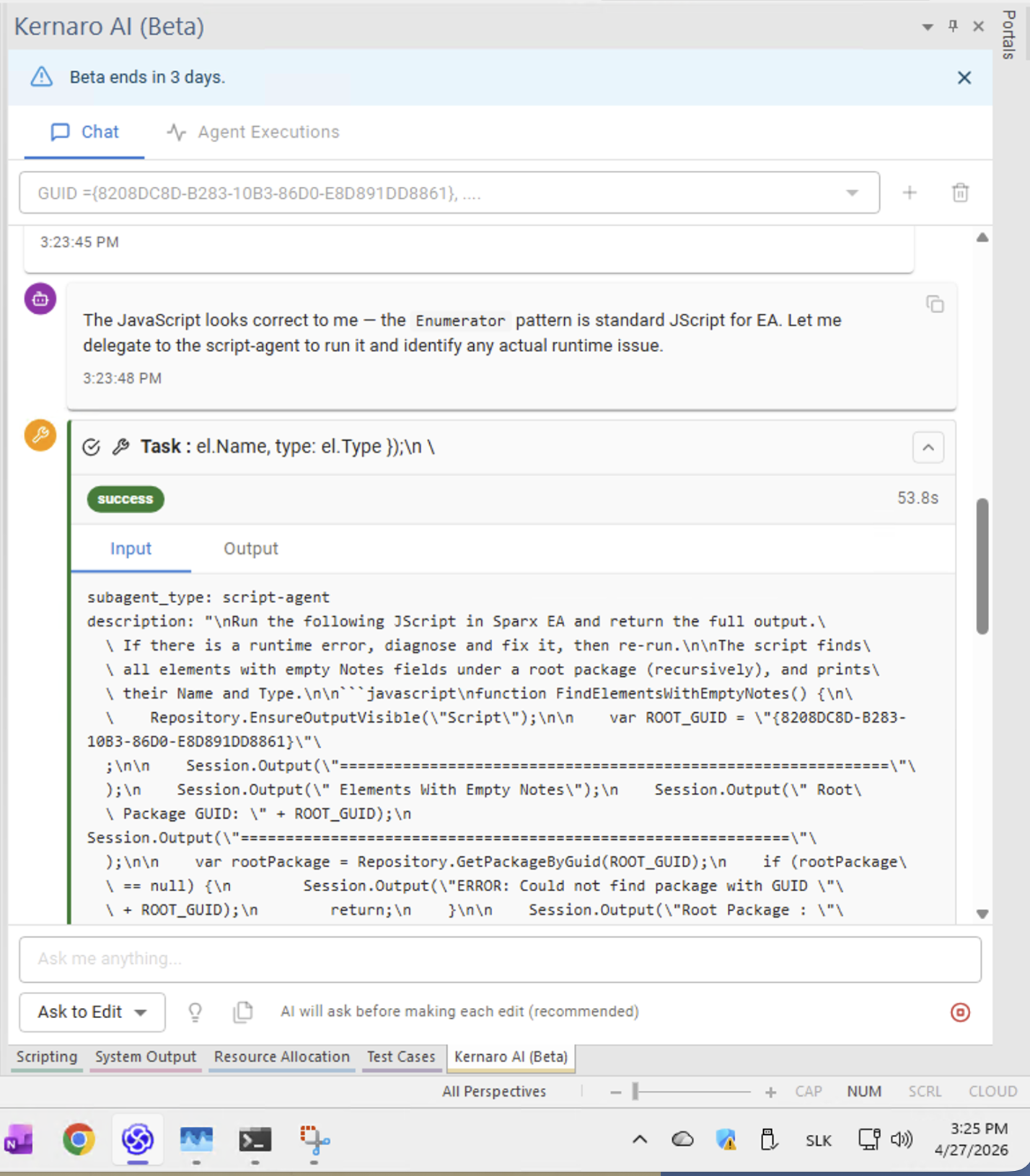Click the warning triangle icon in beta banner

42,76
